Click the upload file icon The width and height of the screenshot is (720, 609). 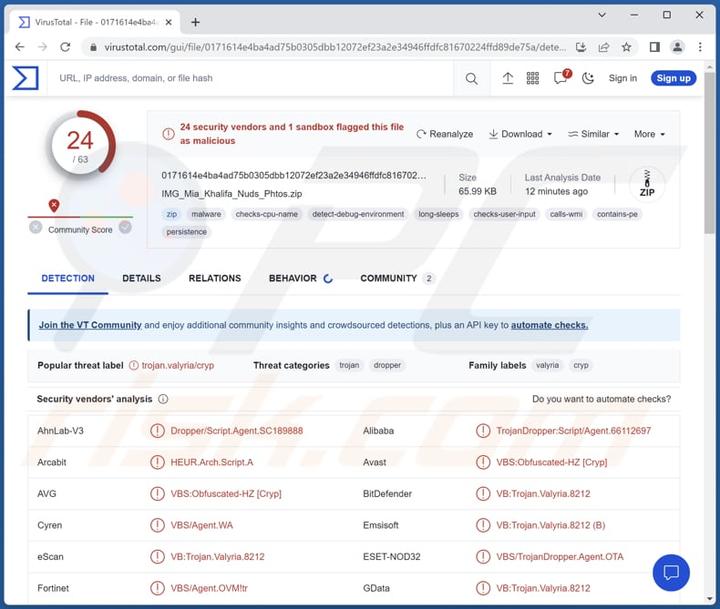(508, 78)
